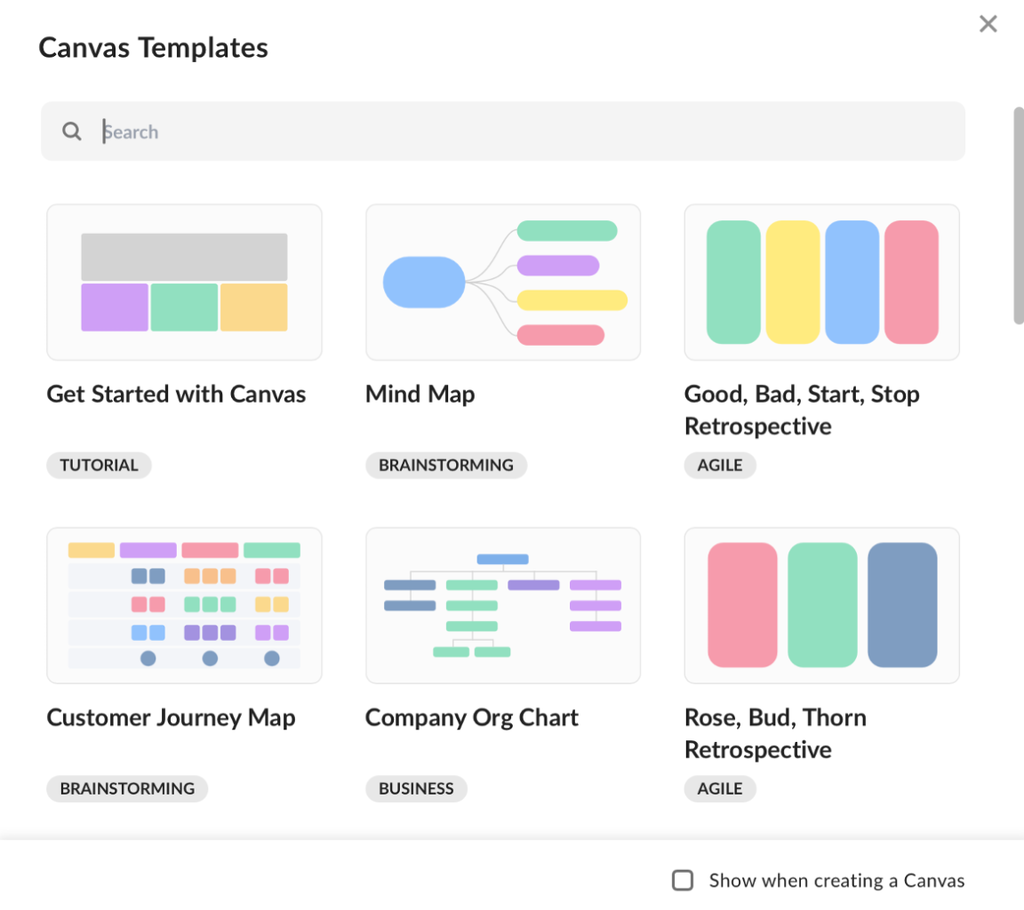Open the Get Started with Canvas thumbnail
Screen dimensions: 1024x910
[184, 282]
